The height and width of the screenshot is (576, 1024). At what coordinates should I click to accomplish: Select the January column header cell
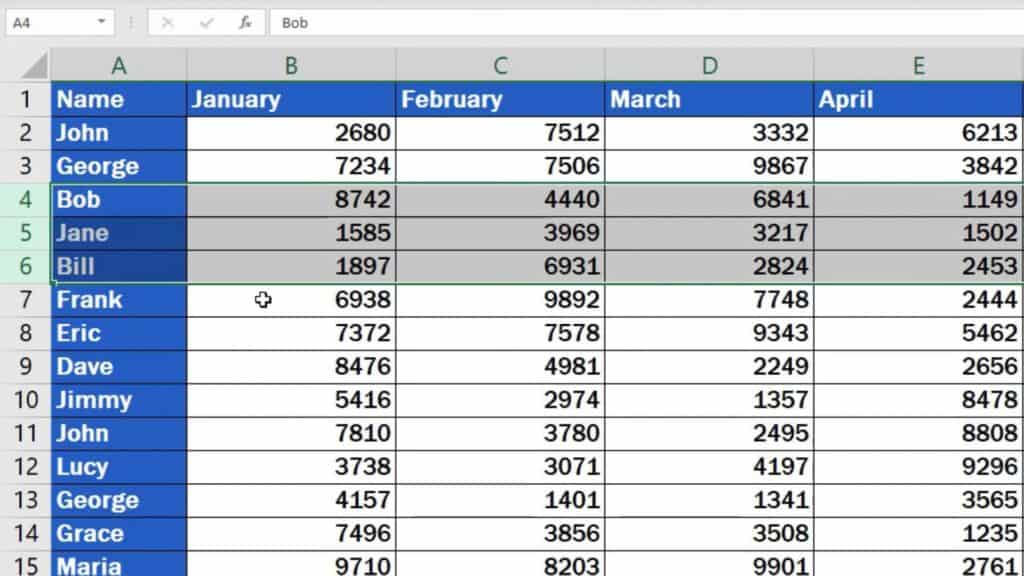291,99
